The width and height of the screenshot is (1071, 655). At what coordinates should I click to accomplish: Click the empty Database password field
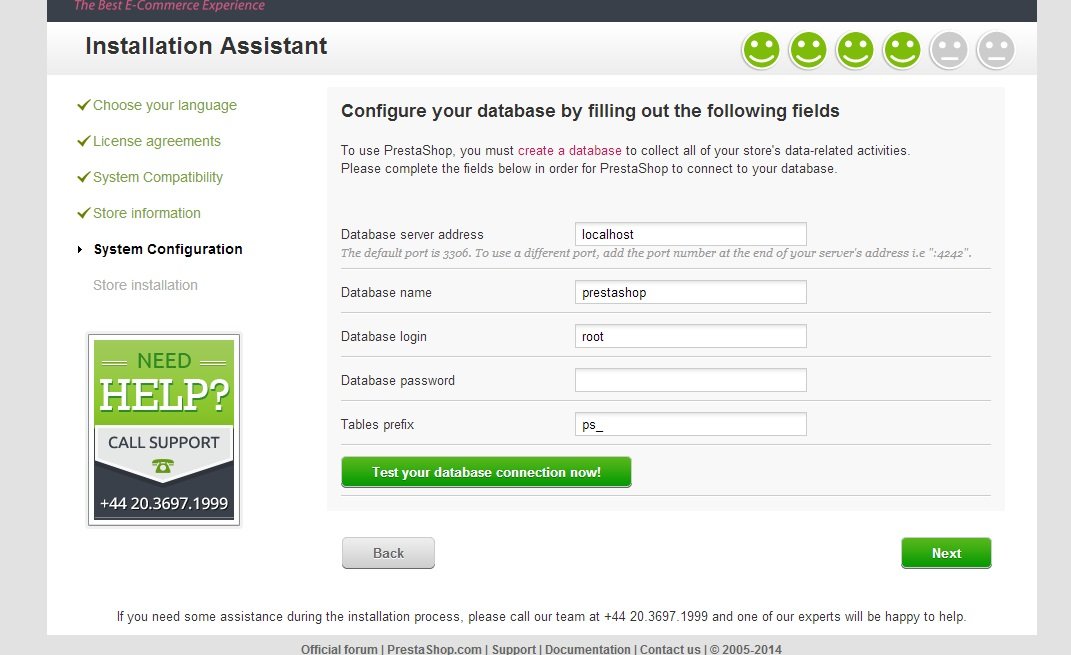tap(691, 380)
